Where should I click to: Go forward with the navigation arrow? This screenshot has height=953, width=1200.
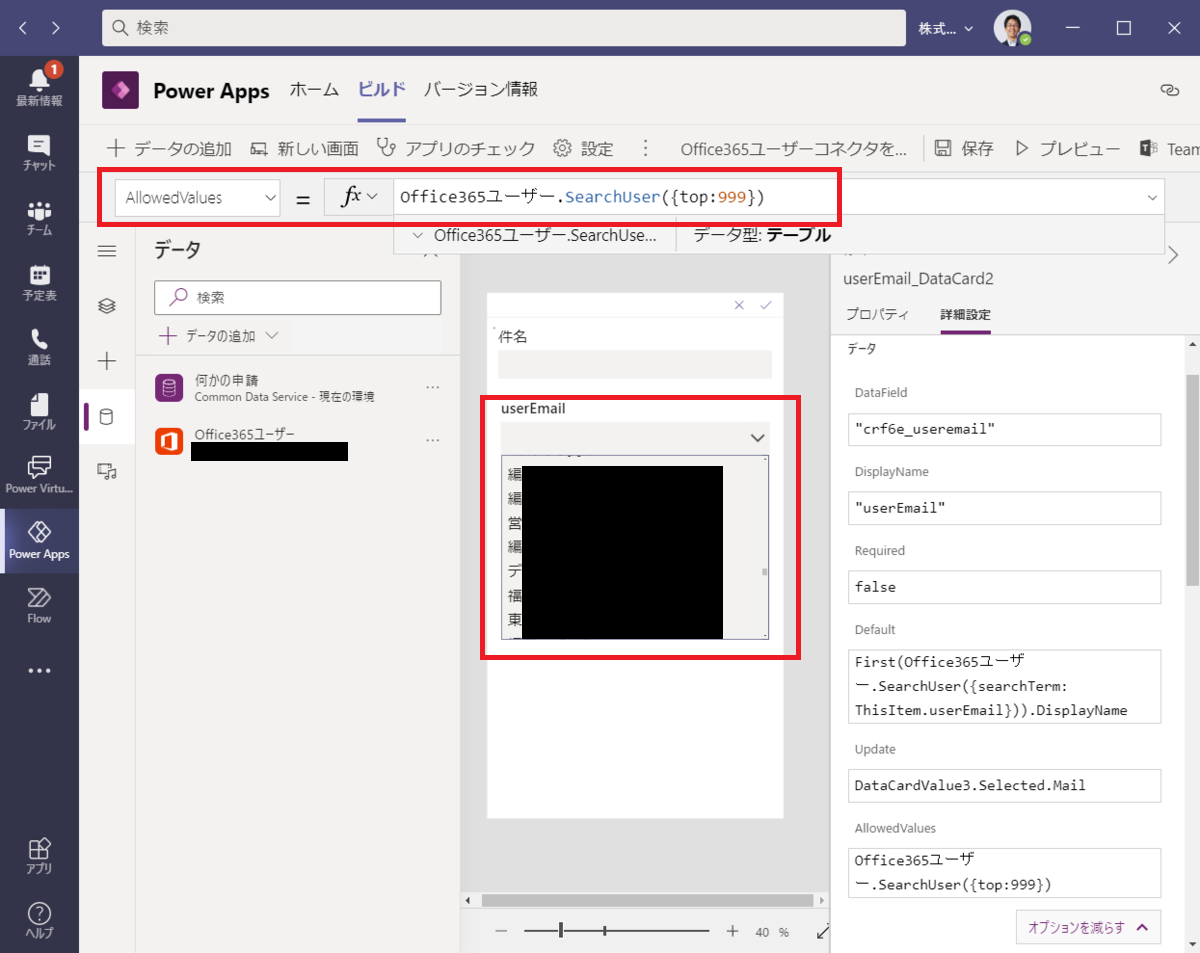pos(55,28)
